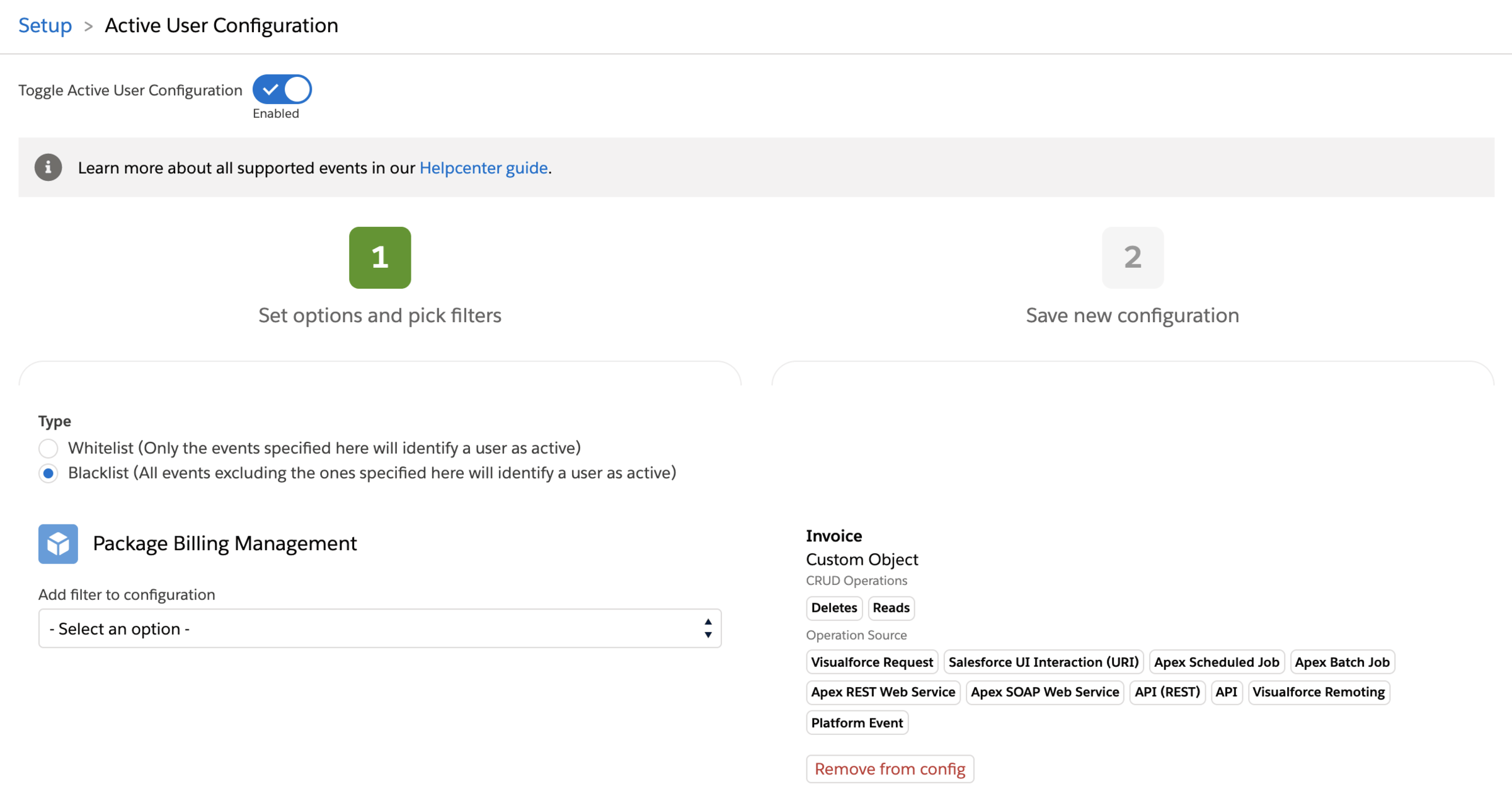Click the Salesforce UI Interaction (URI) tag

pyautogui.click(x=1043, y=662)
